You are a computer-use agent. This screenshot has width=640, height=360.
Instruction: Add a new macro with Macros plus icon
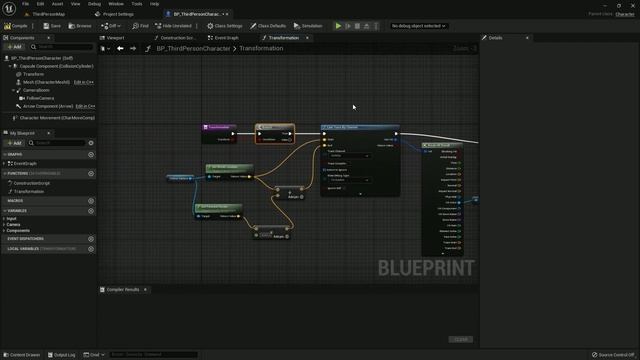point(91,201)
